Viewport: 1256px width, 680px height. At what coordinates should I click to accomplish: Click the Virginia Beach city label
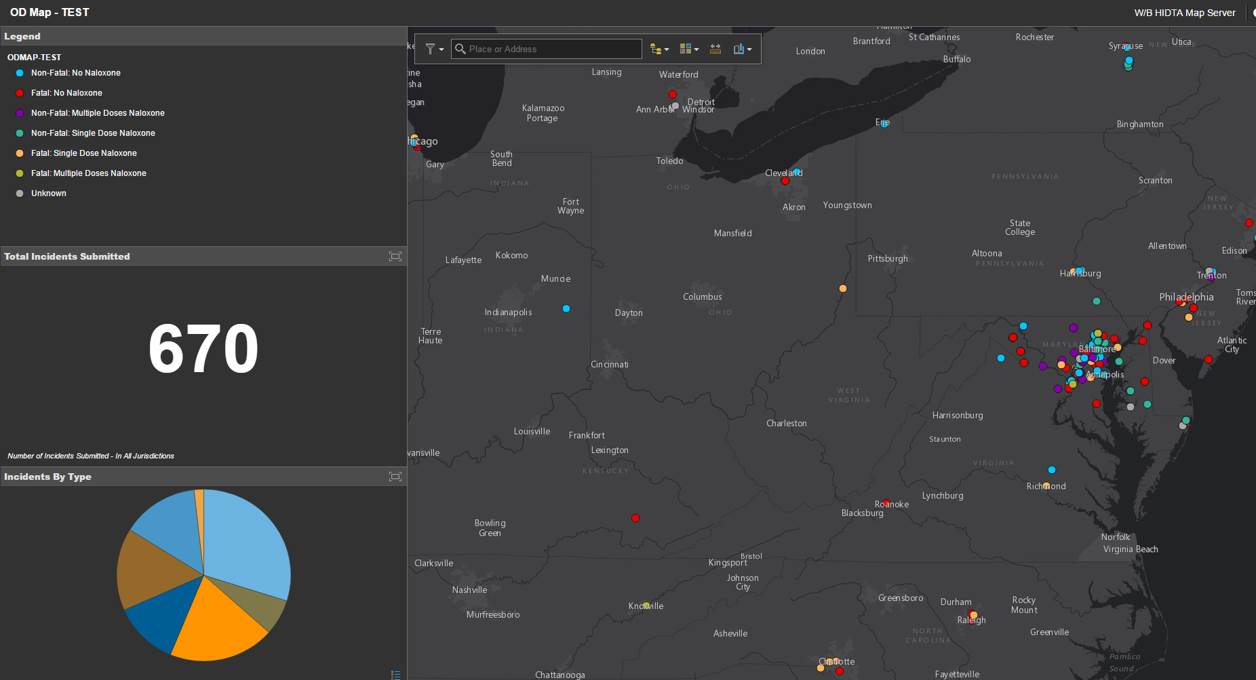[1130, 549]
